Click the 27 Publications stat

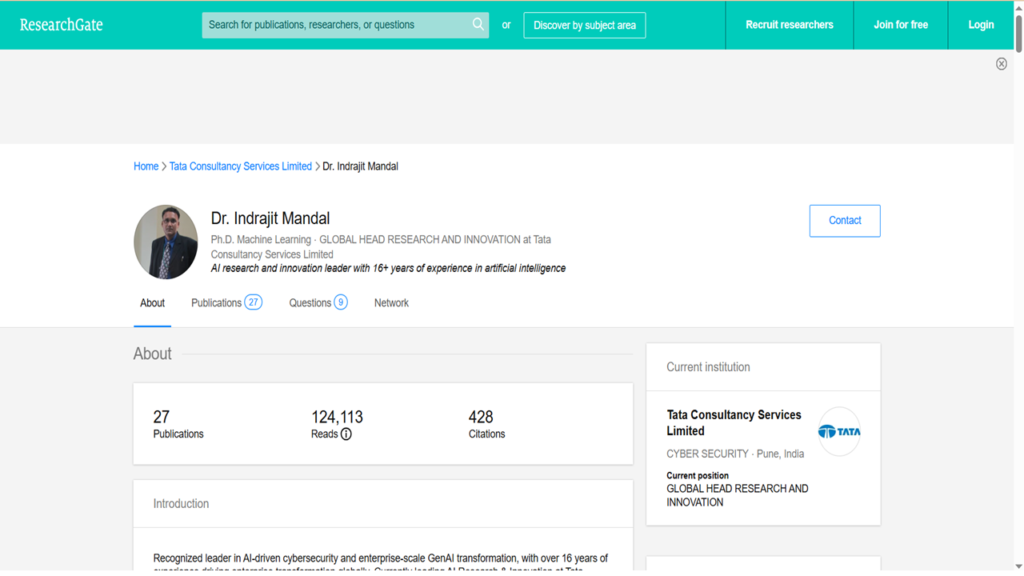pos(178,424)
